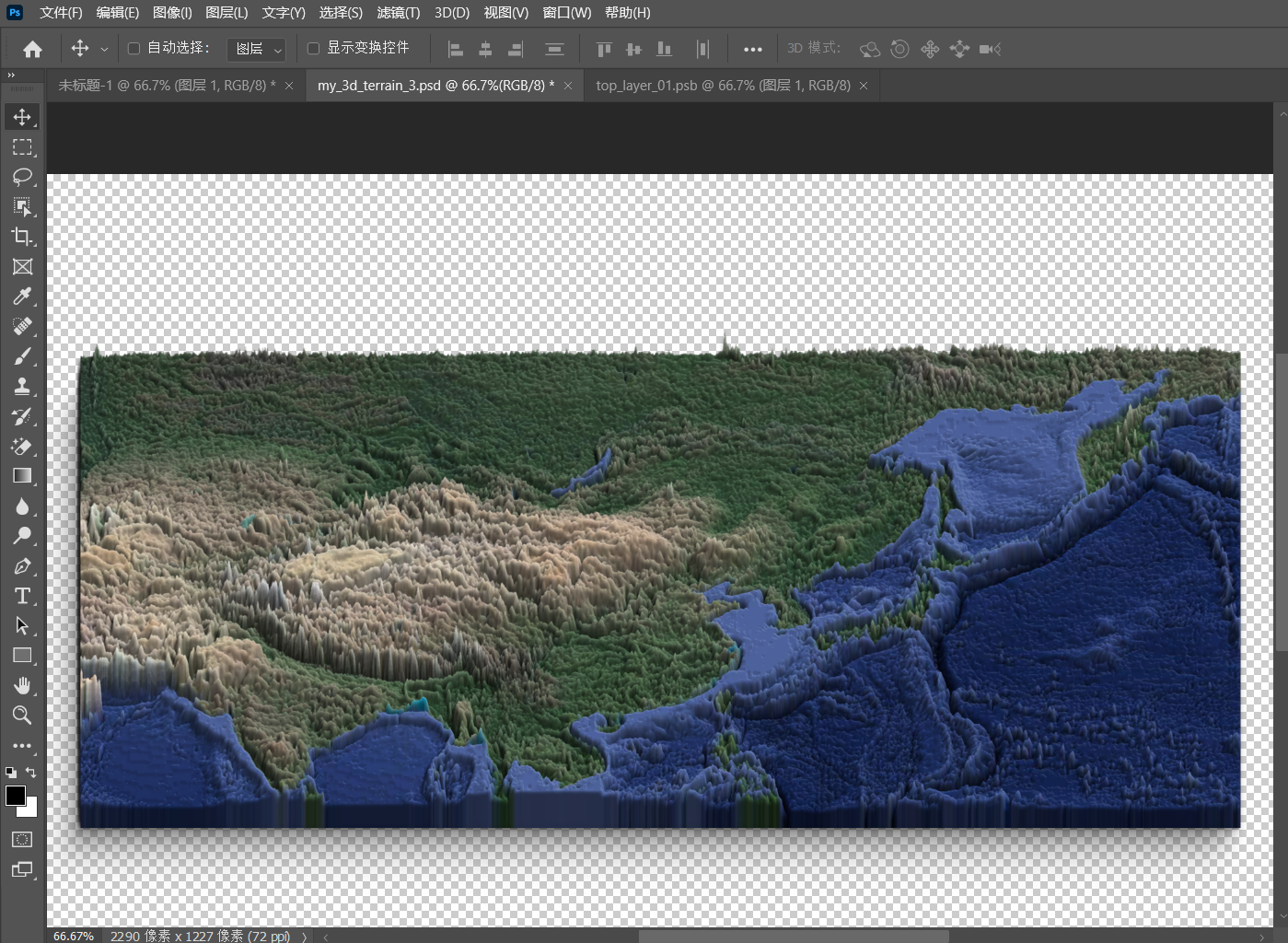Image resolution: width=1288 pixels, height=943 pixels.
Task: Expand the Move tool preset picker arrow
Action: [x=104, y=49]
